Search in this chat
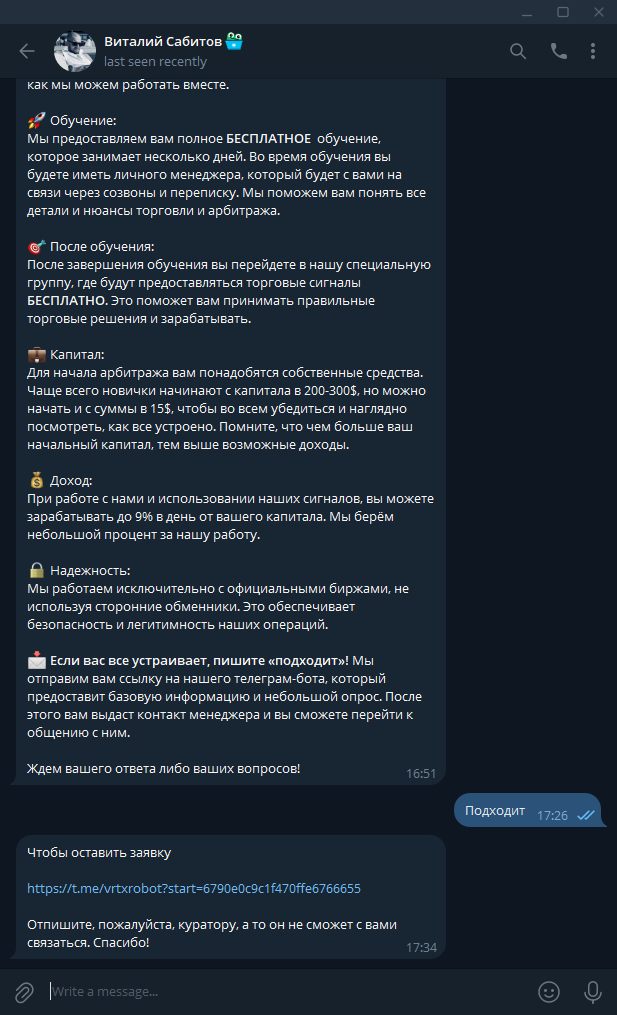Viewport: 617px width, 1015px height. [518, 51]
